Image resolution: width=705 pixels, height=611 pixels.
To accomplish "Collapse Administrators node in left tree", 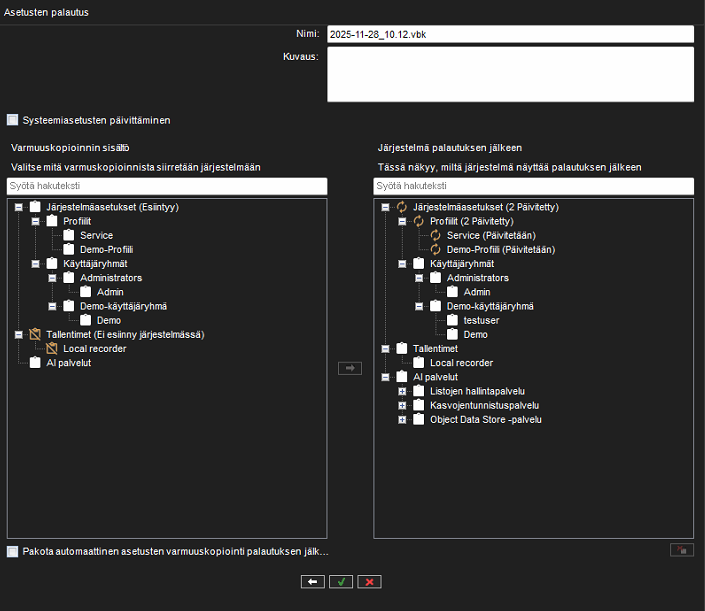I will [52, 278].
